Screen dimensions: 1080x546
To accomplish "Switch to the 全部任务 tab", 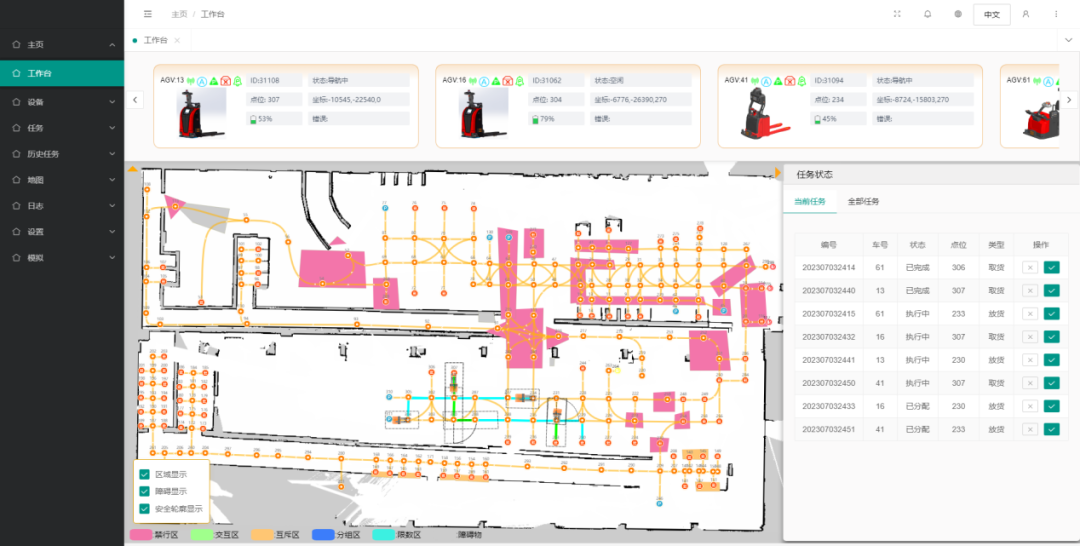I will (863, 201).
